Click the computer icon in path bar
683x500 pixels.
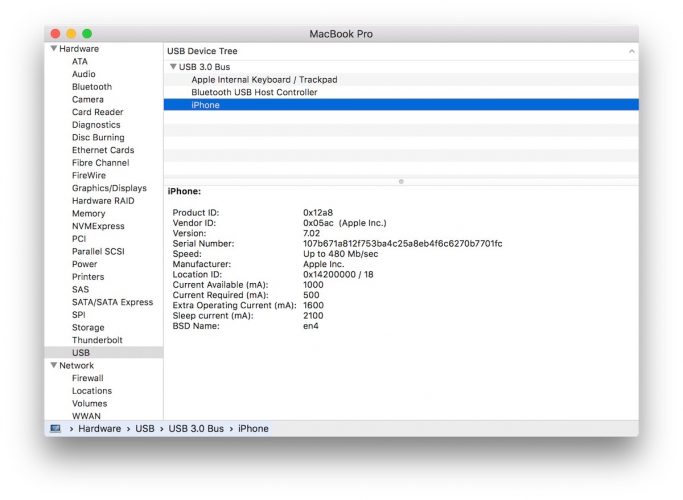[x=55, y=429]
